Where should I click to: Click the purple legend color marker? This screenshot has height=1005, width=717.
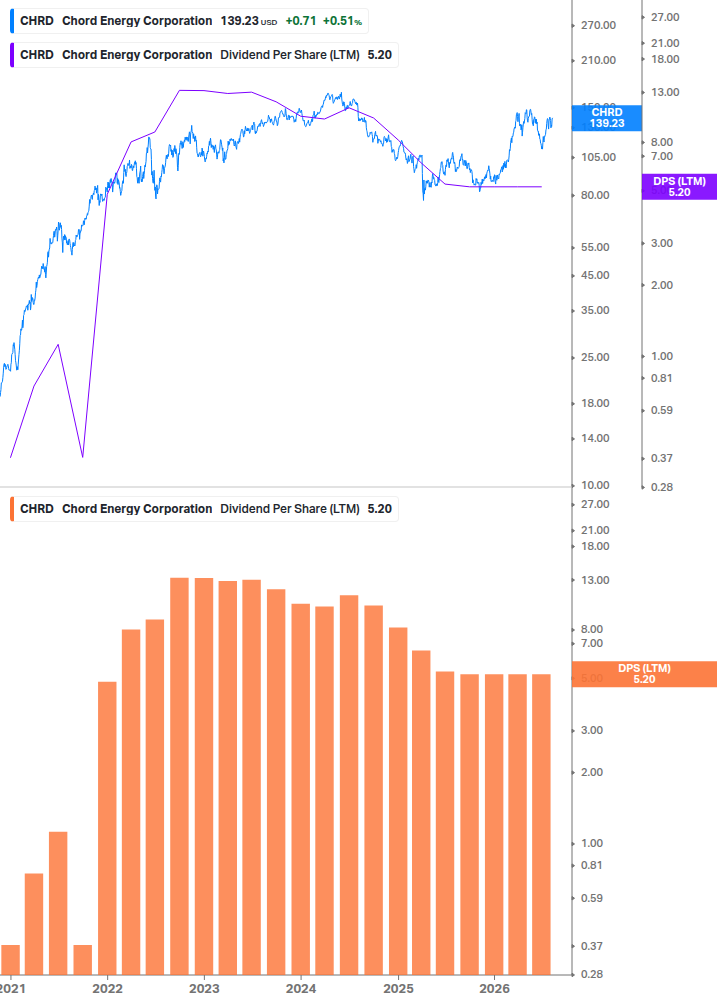pyautogui.click(x=12, y=55)
